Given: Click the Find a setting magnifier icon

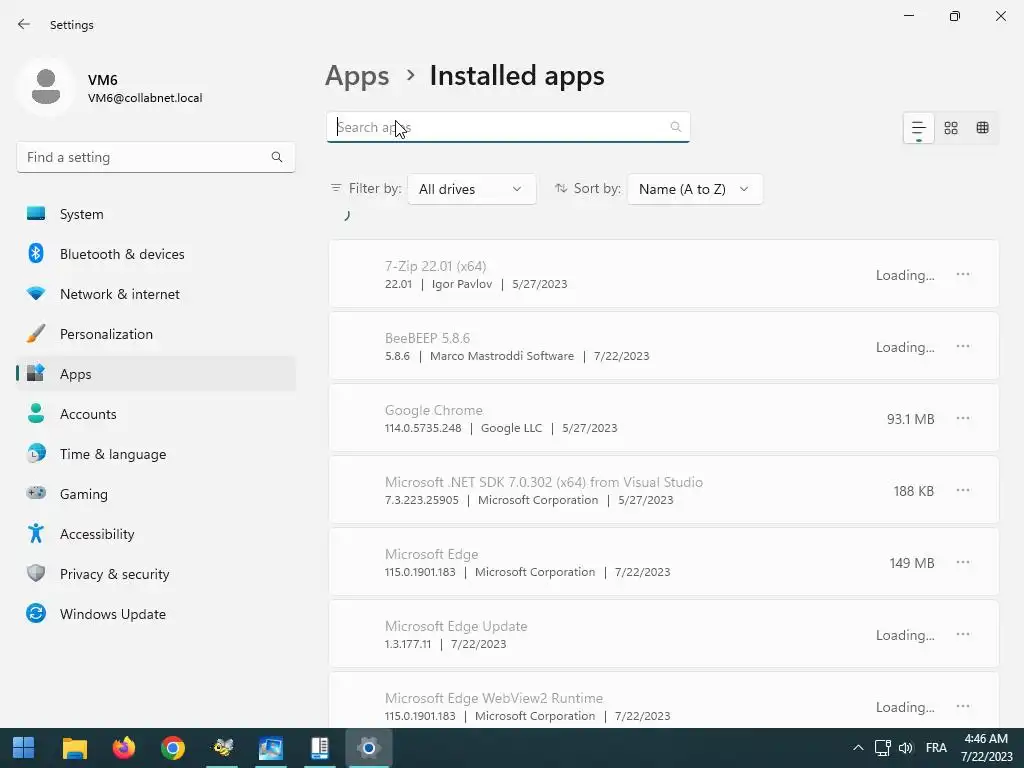Looking at the screenshot, I should 277,157.
